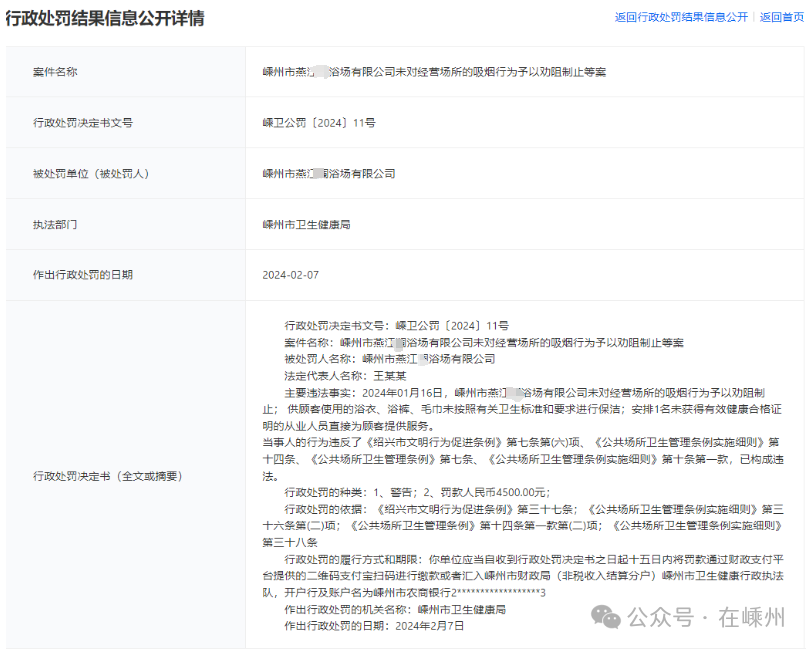Select the 案件名称 row label

55,72
